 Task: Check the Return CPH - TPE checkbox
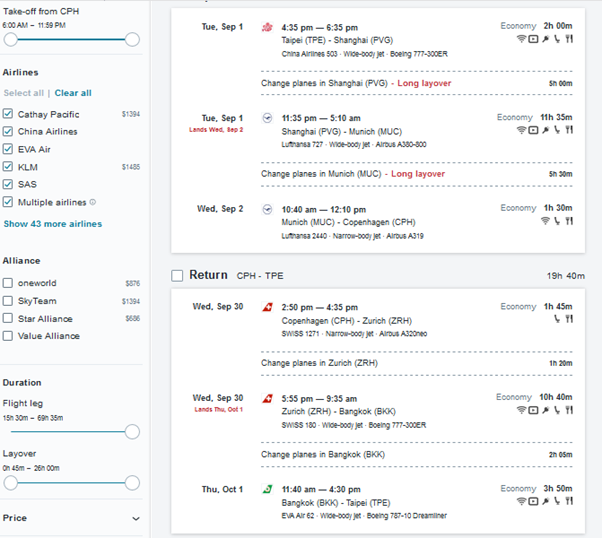tap(177, 275)
